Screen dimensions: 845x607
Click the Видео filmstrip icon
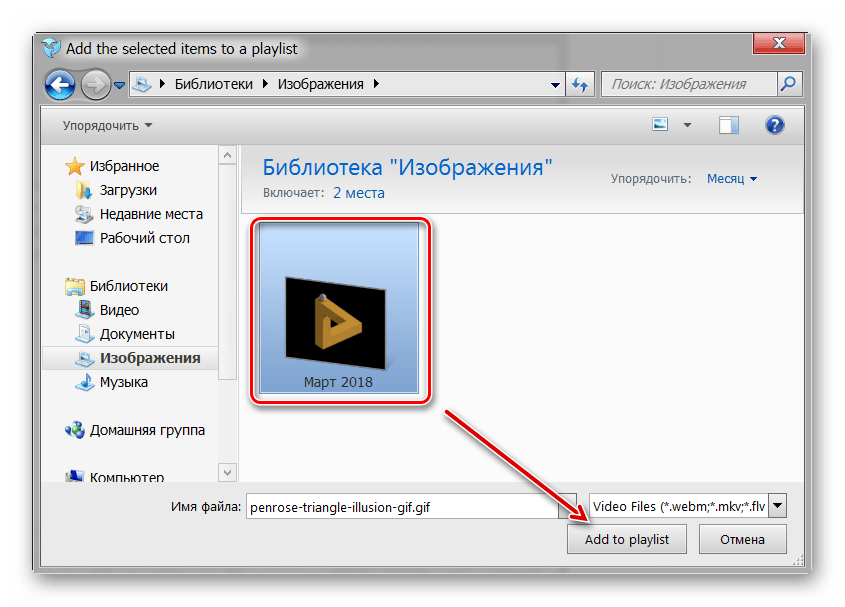point(85,310)
